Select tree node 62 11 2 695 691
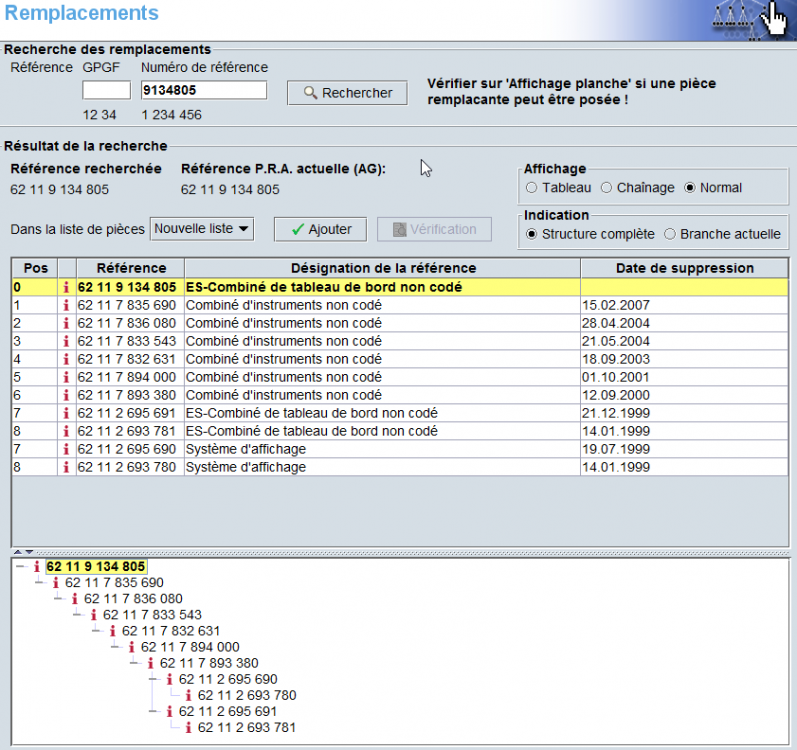The width and height of the screenshot is (797, 750). tap(228, 712)
